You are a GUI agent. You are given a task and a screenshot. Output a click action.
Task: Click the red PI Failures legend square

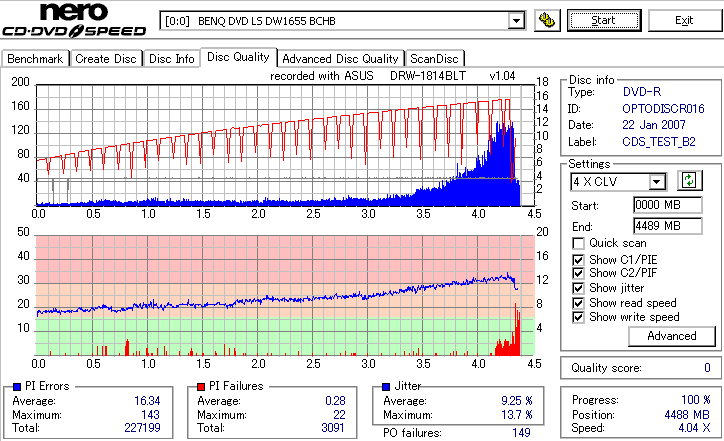[x=201, y=387]
